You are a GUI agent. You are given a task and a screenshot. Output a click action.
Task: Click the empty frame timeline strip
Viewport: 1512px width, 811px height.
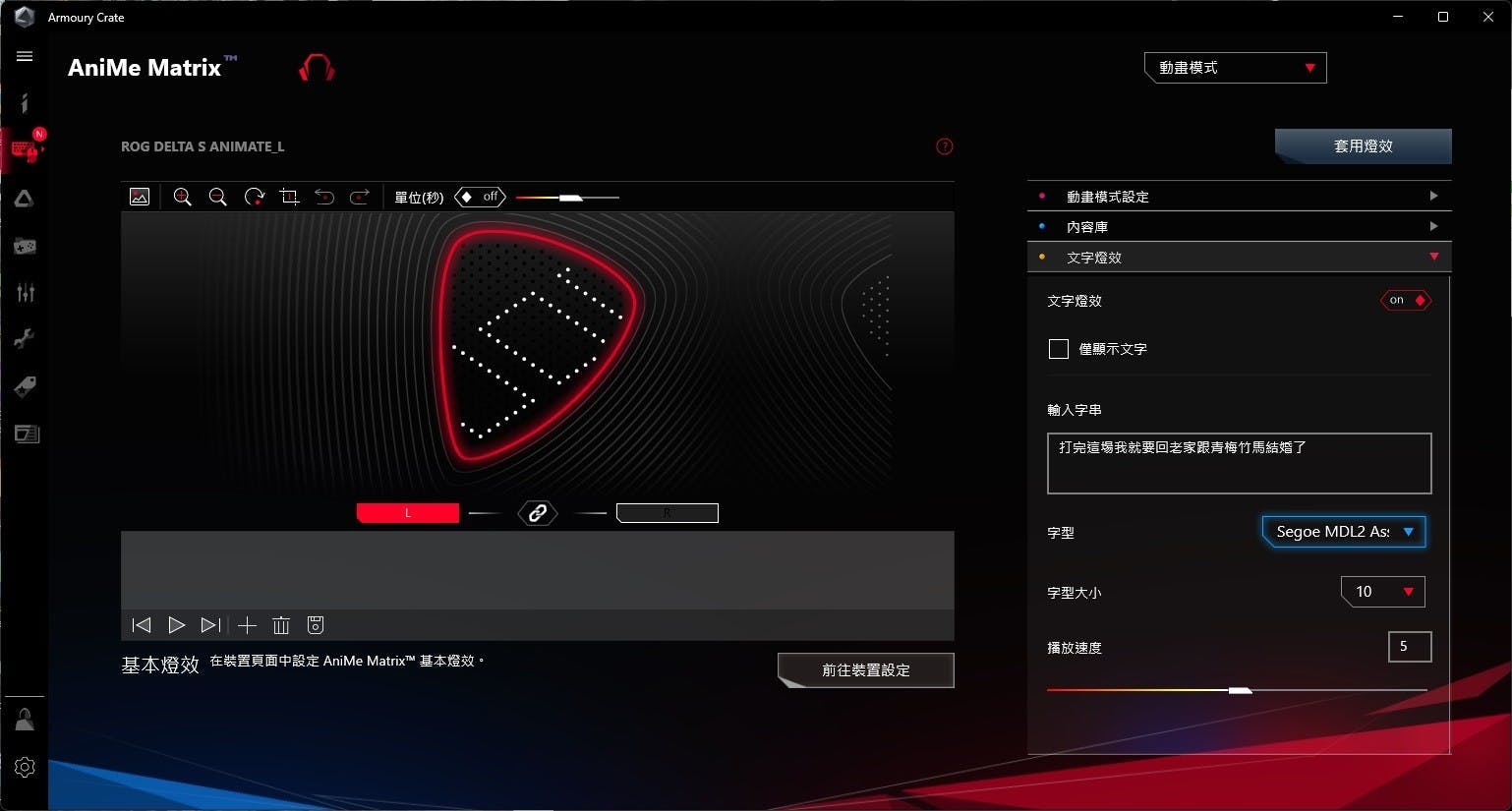(x=538, y=570)
